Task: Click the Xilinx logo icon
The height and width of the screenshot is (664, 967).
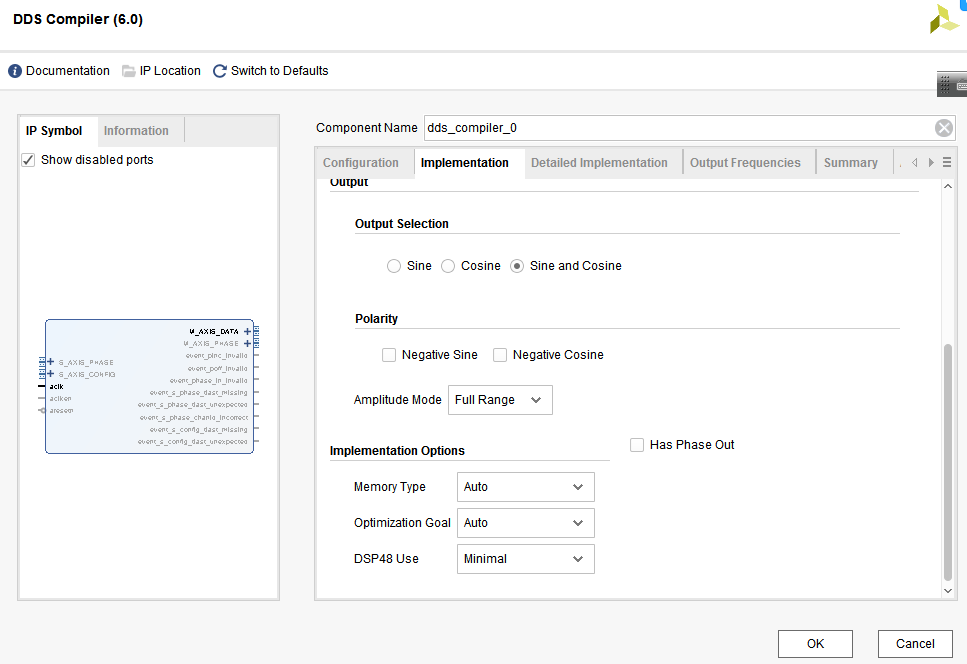Action: 944,18
